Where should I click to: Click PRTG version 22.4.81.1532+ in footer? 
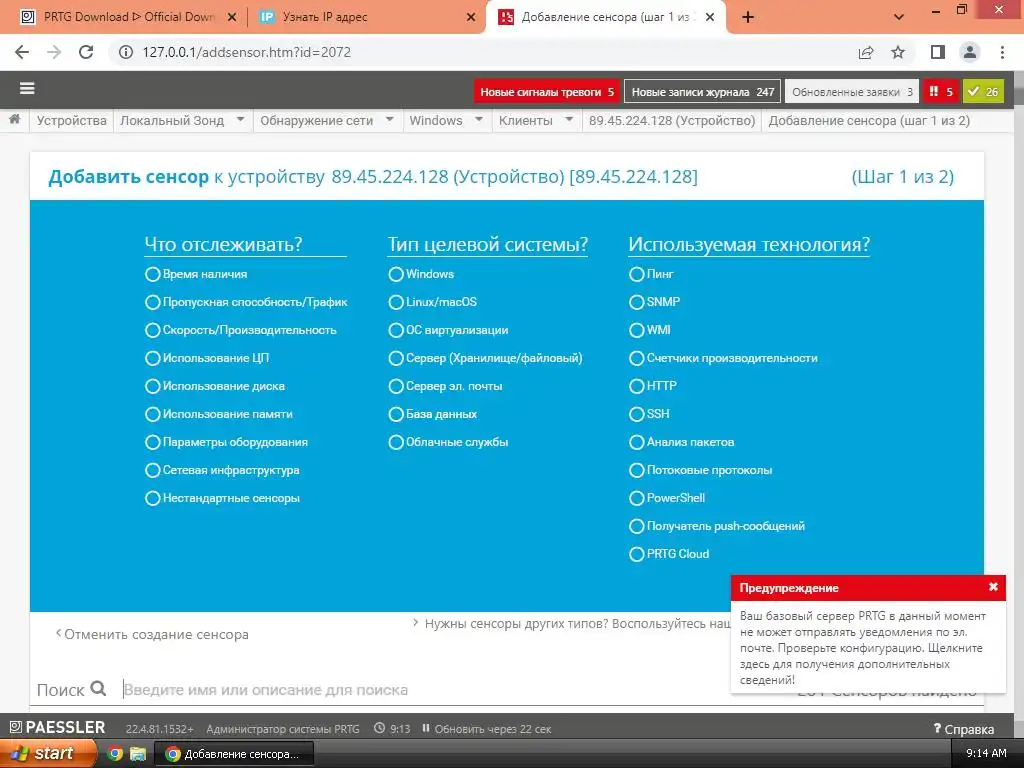pos(159,729)
